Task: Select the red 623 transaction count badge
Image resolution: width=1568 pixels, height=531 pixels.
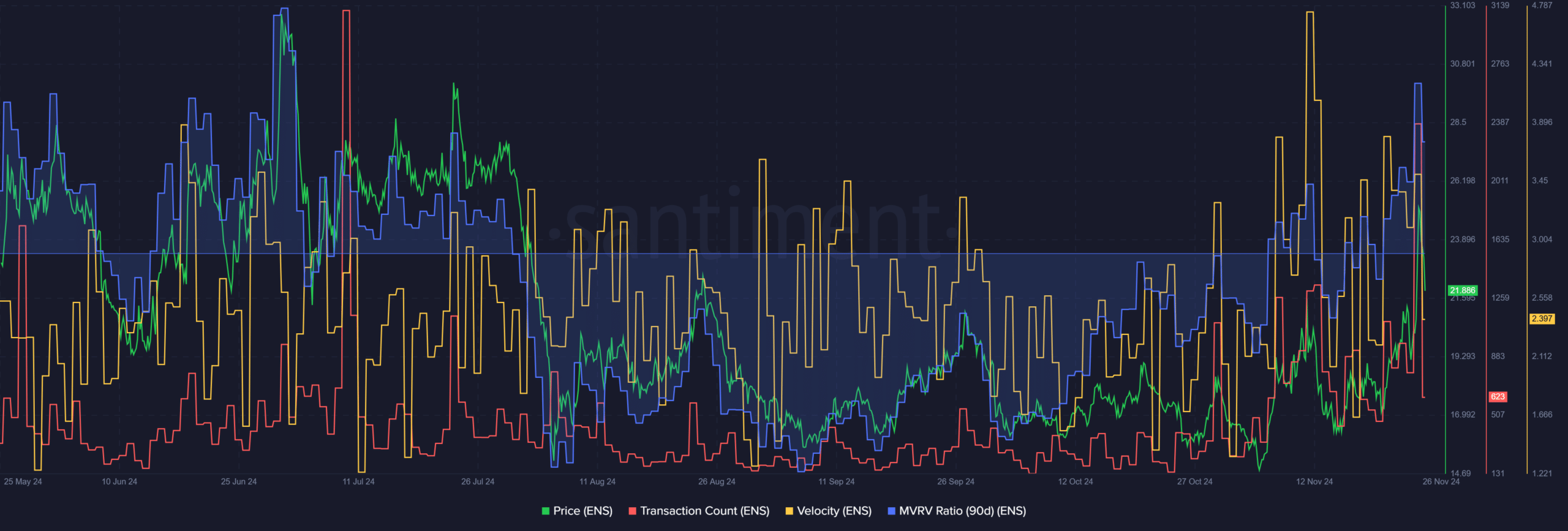Action: coord(1498,396)
